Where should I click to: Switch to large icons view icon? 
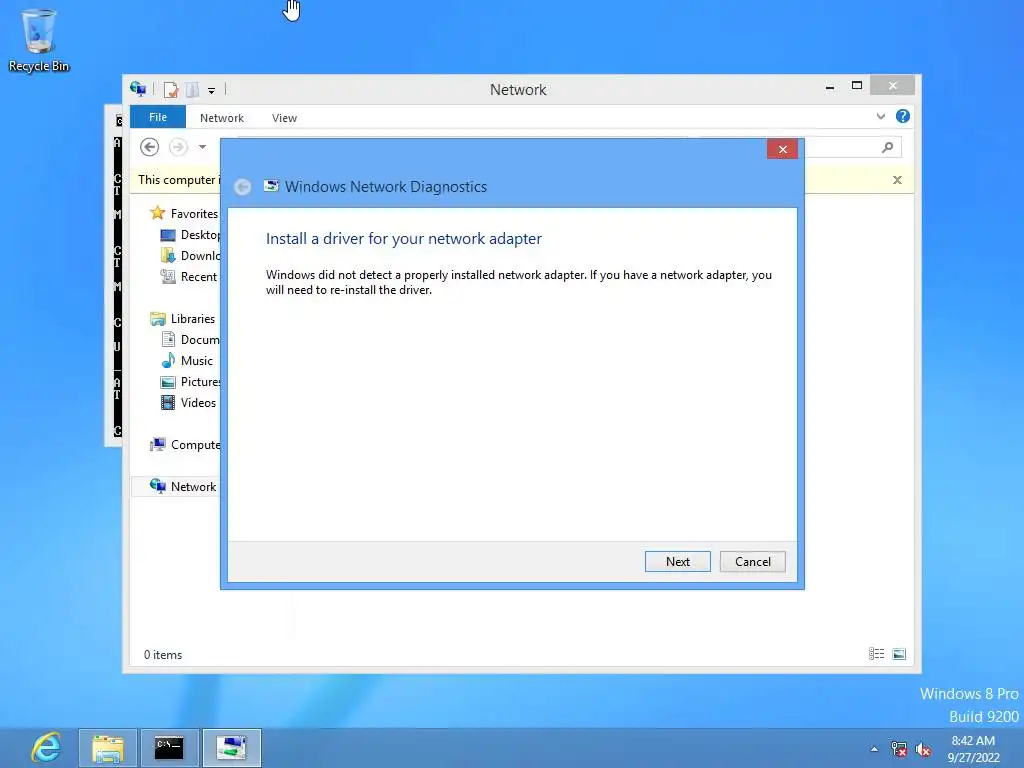coord(899,654)
